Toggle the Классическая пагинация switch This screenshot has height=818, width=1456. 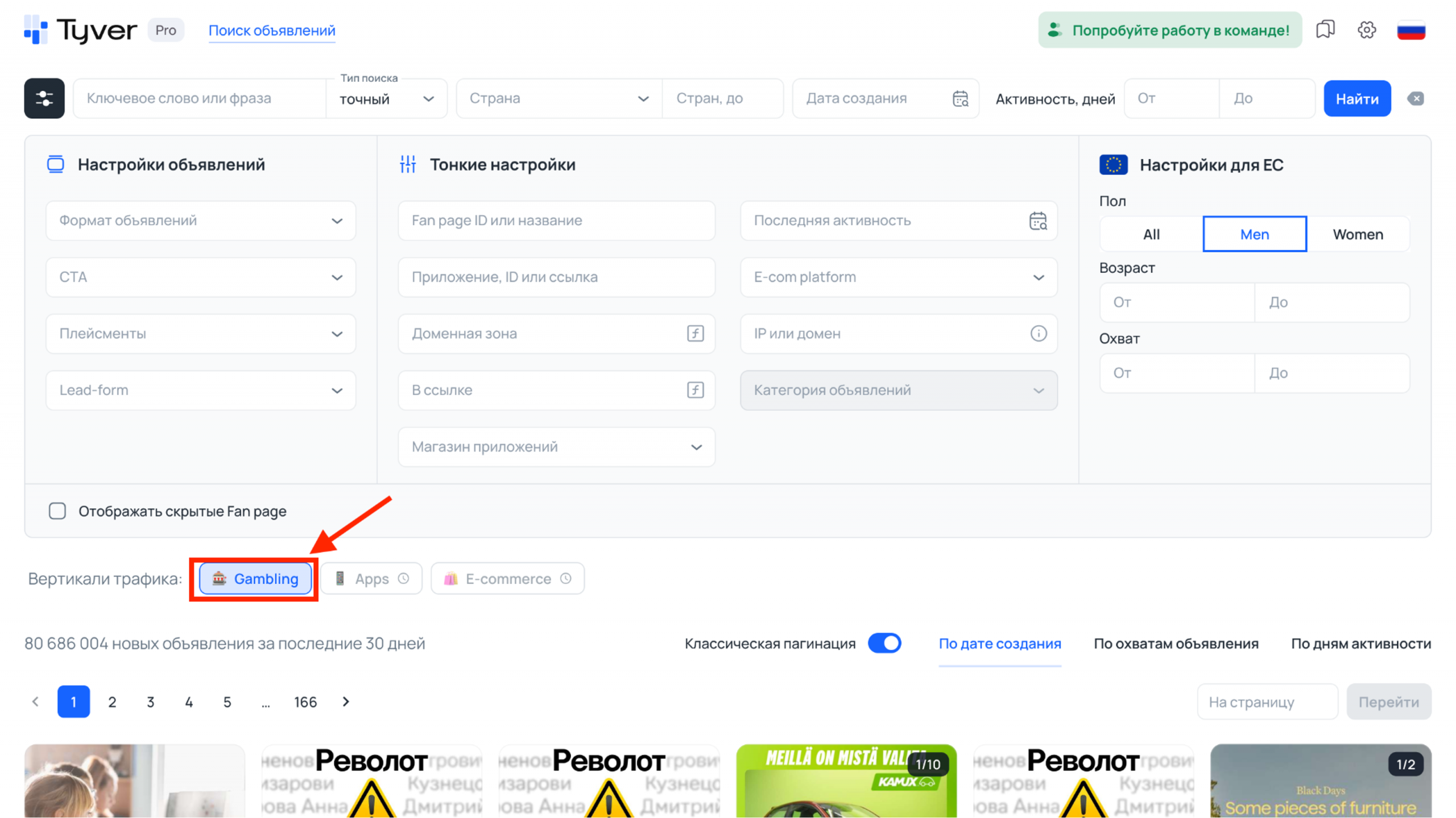click(x=884, y=643)
